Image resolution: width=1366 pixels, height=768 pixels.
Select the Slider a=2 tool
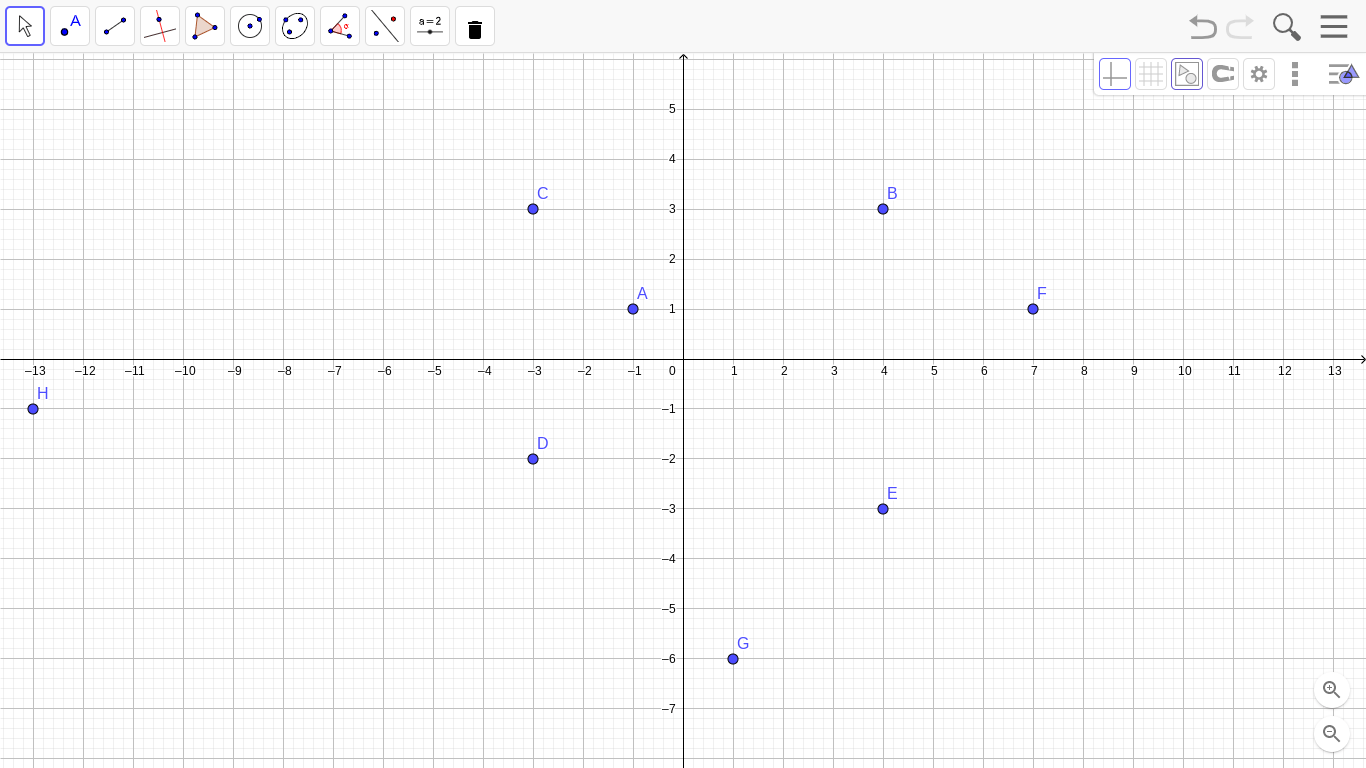(x=430, y=26)
